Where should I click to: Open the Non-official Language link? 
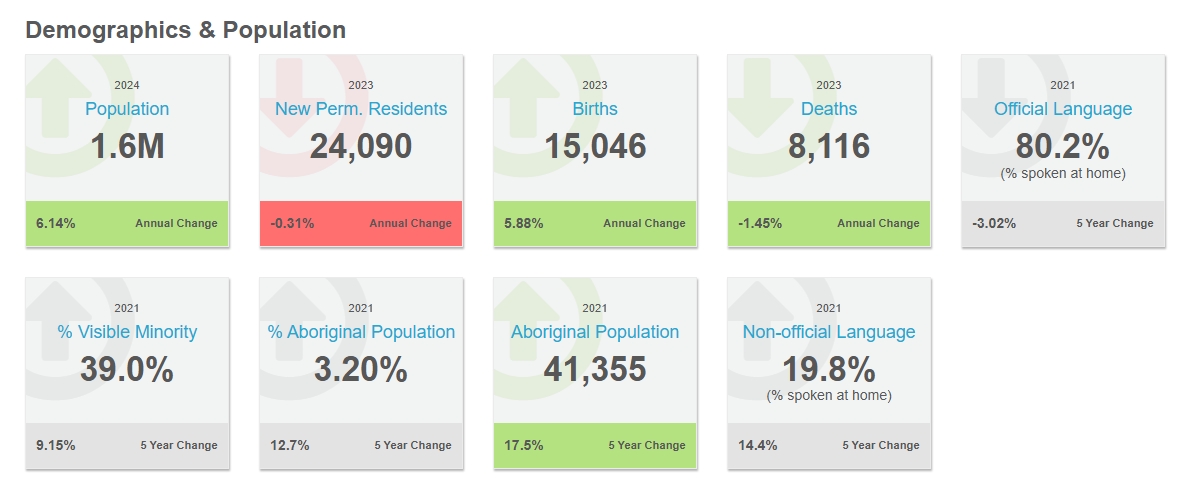coord(829,332)
